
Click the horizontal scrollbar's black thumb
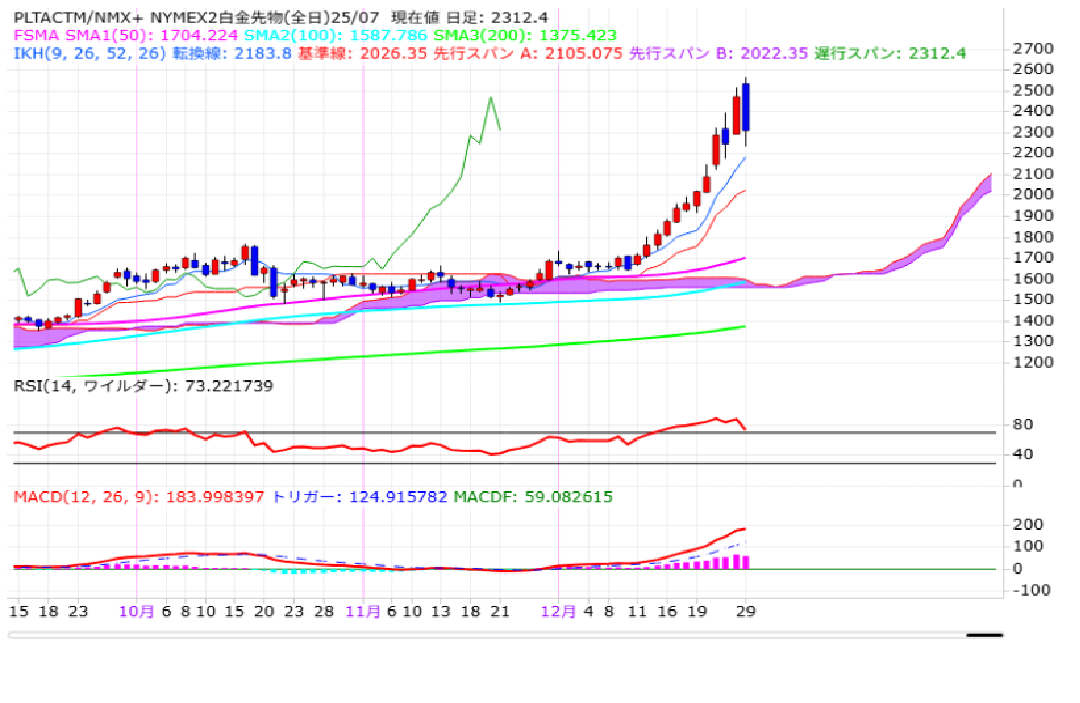[x=984, y=634]
